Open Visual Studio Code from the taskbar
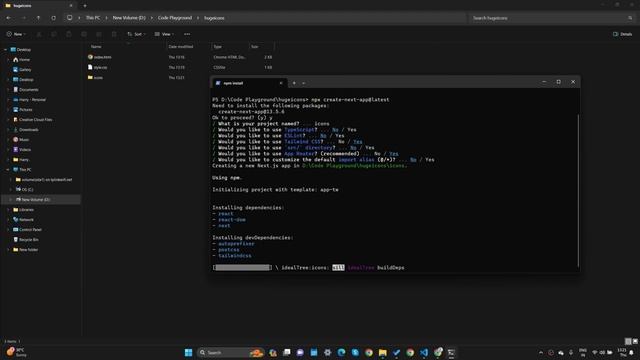Screen dimensions: 640x360 point(424,352)
